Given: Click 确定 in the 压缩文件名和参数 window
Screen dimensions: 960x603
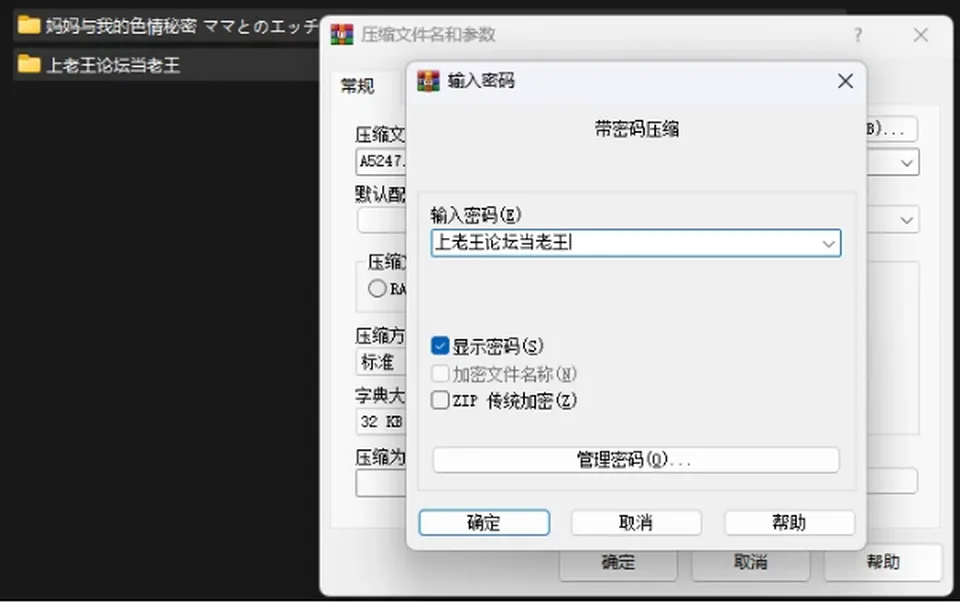Looking at the screenshot, I should (x=618, y=562).
